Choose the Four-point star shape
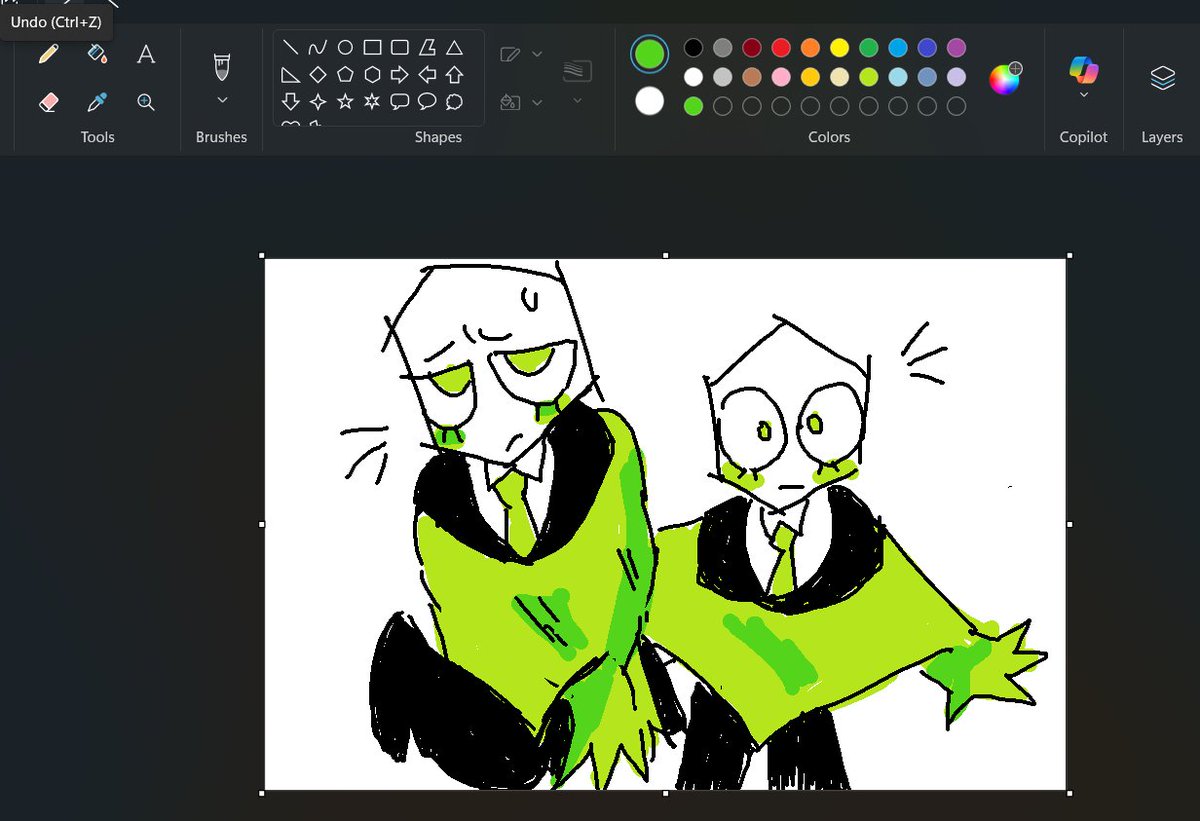The height and width of the screenshot is (821, 1200). pyautogui.click(x=317, y=101)
